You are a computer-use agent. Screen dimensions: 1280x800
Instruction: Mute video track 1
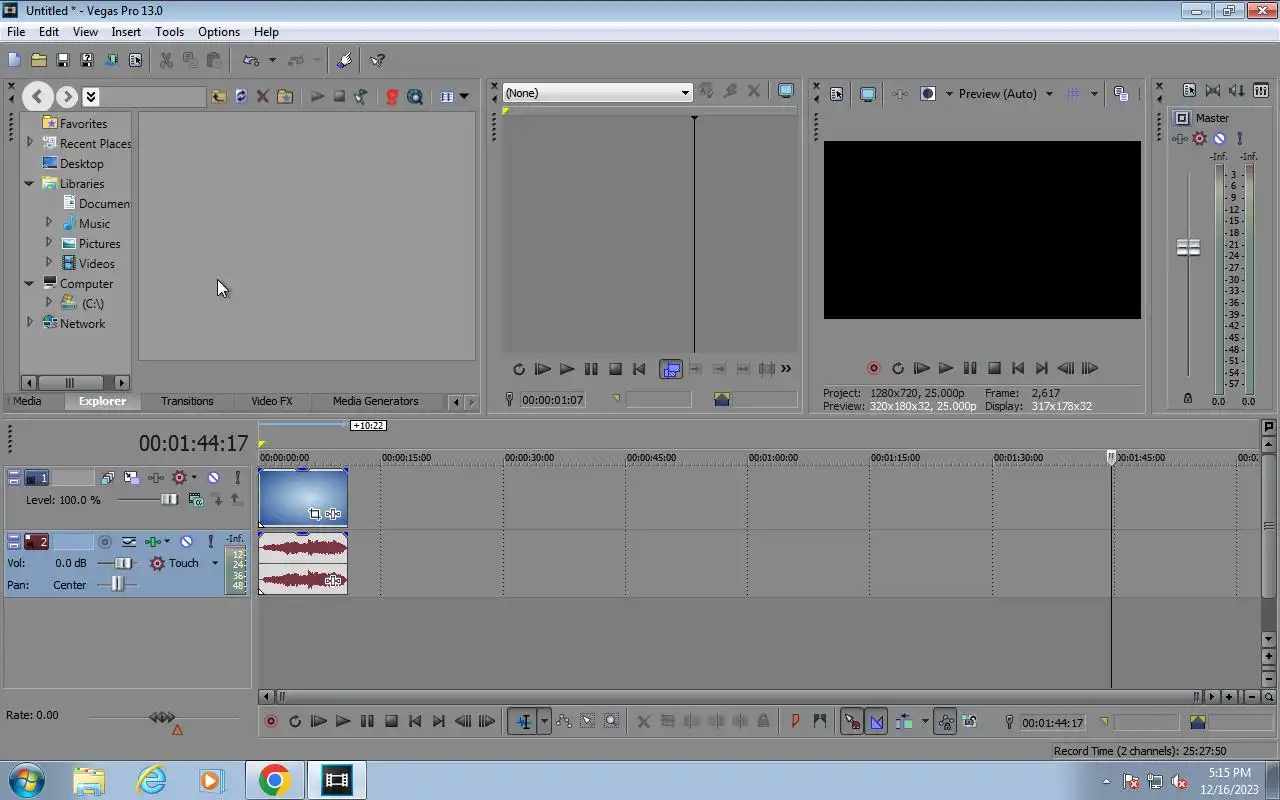pos(213,478)
